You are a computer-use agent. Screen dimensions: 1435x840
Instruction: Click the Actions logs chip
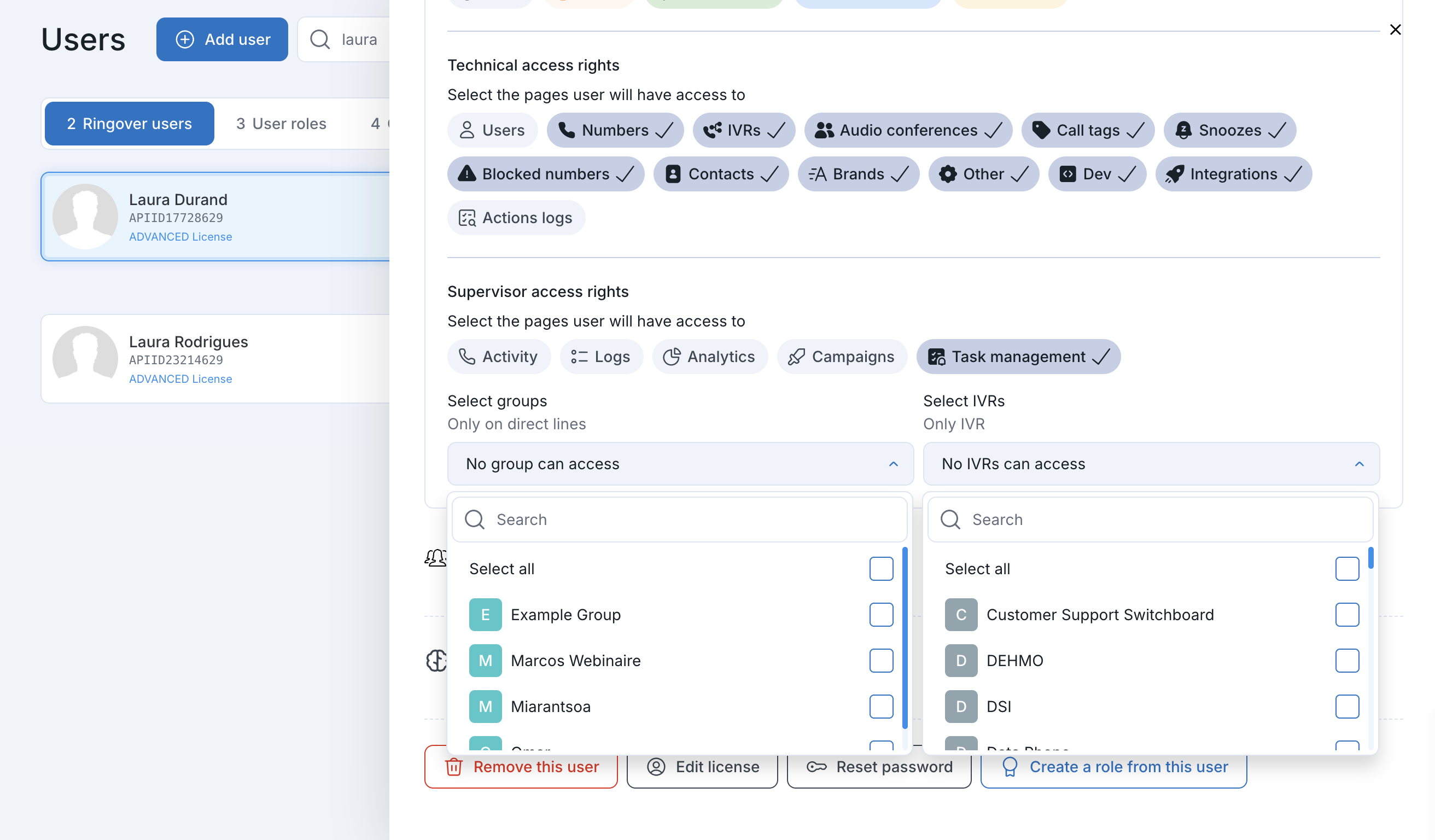[516, 218]
